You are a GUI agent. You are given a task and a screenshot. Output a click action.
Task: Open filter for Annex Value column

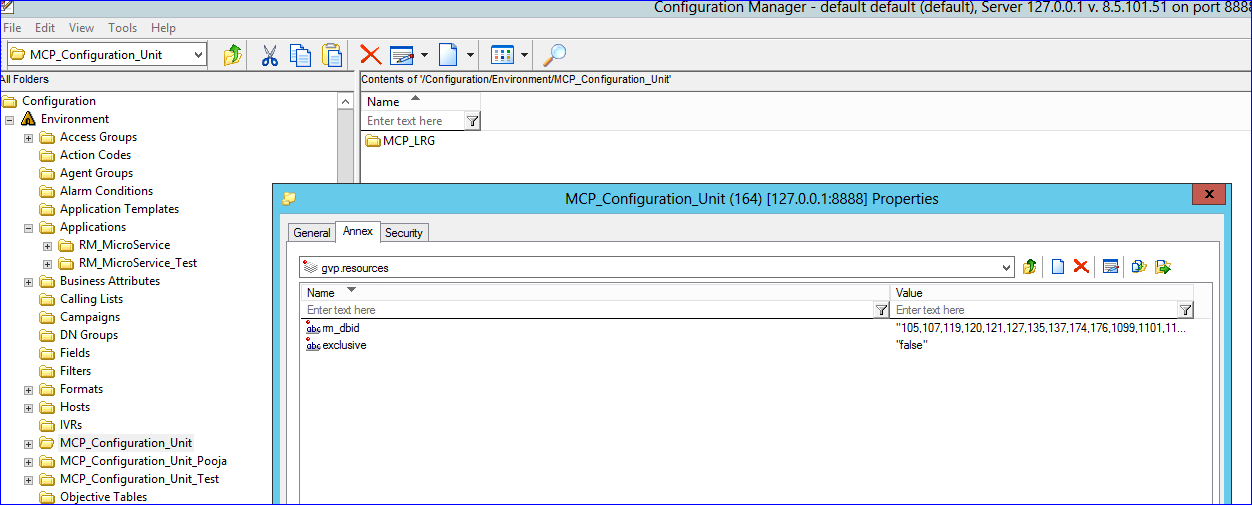(x=1186, y=310)
